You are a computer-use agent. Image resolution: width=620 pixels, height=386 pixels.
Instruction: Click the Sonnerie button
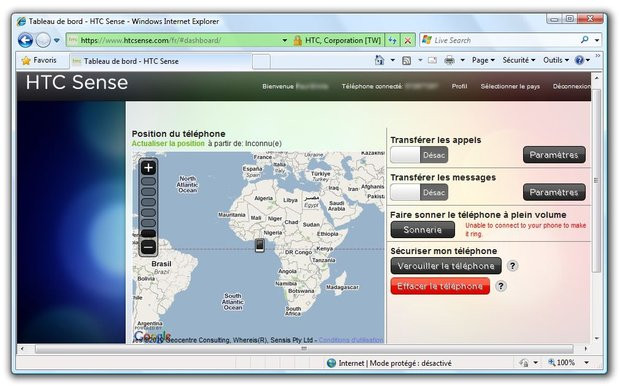coord(422,230)
